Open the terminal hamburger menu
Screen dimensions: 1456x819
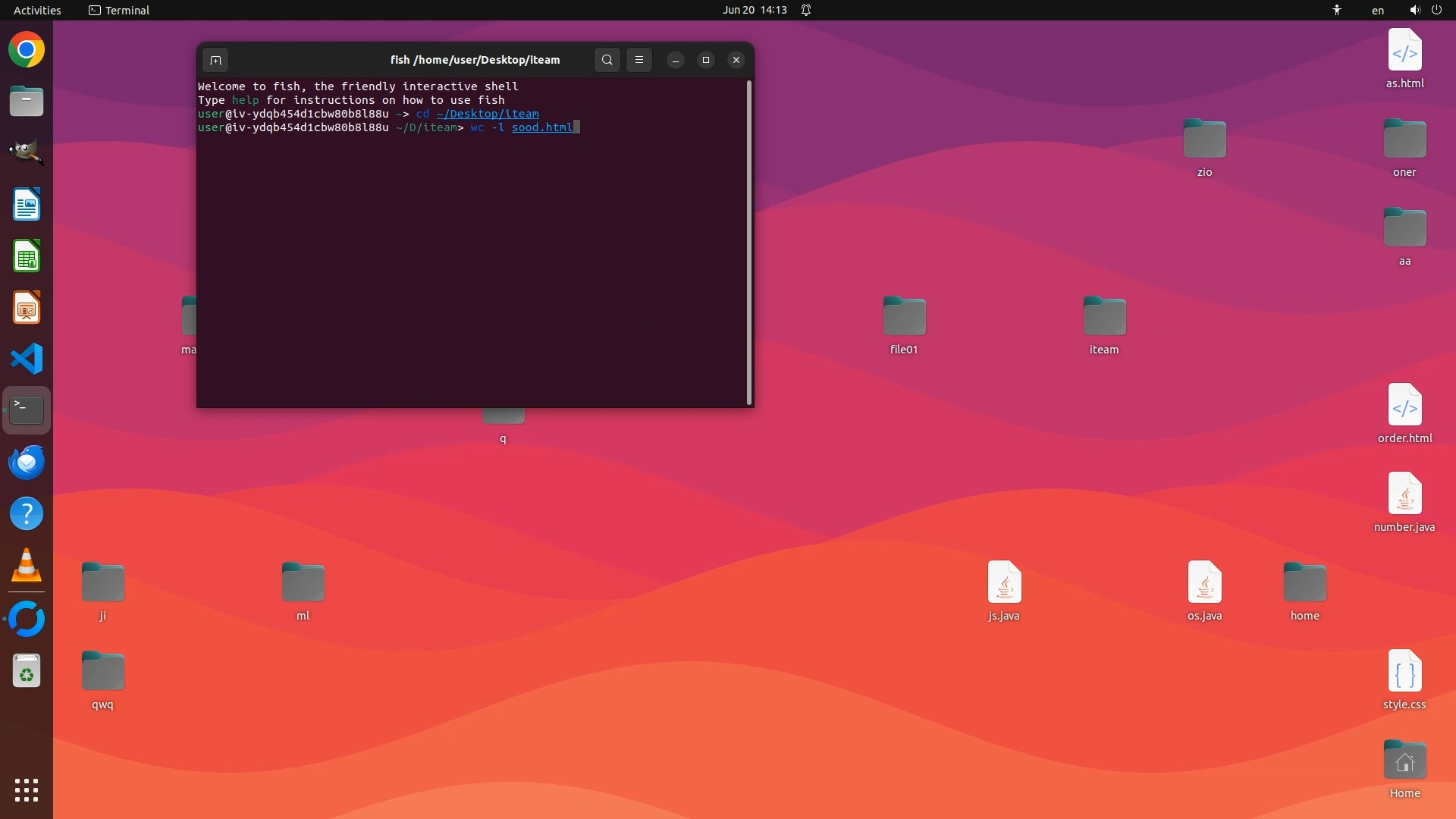click(639, 60)
